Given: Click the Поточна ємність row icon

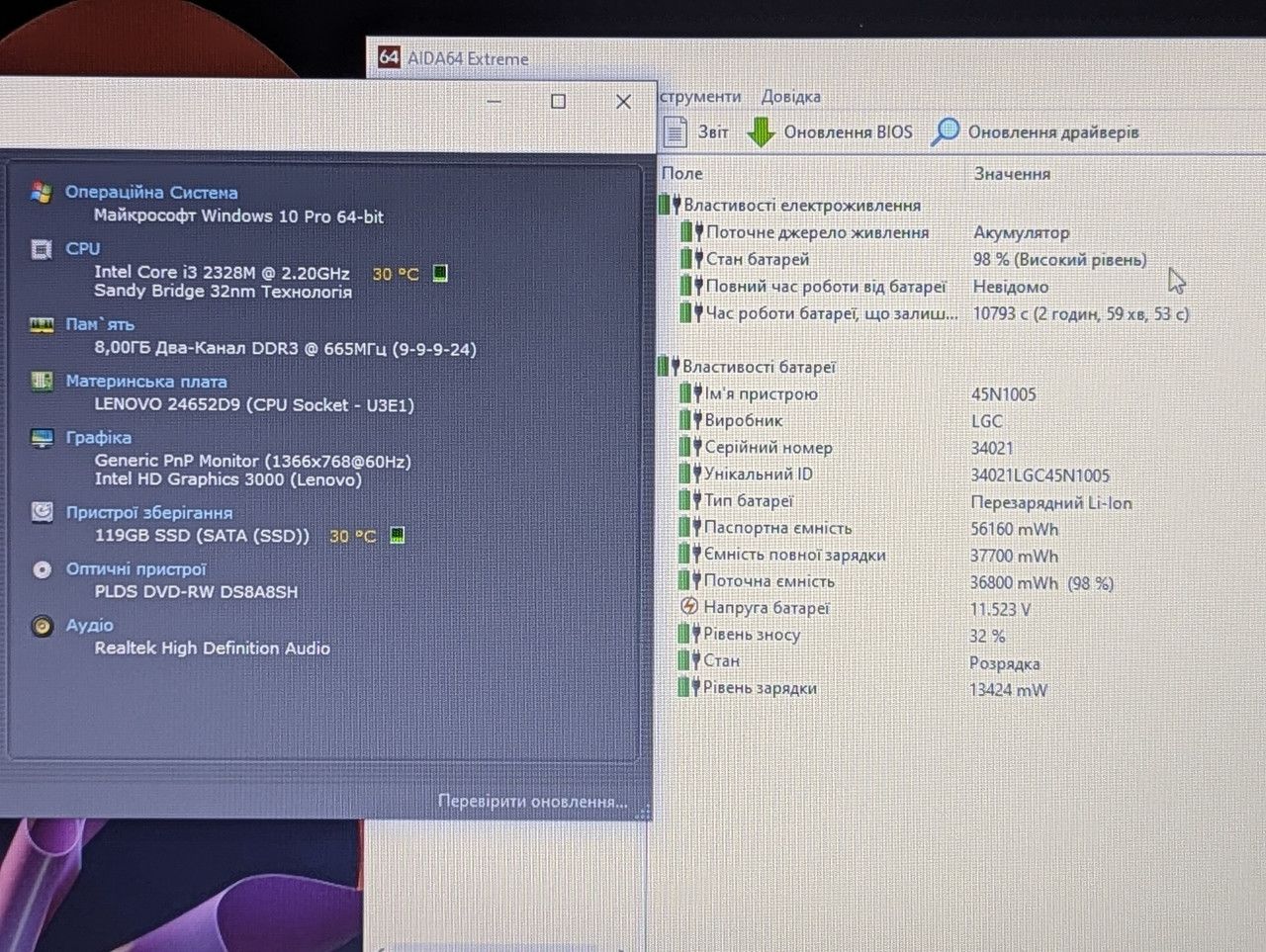Looking at the screenshot, I should [x=689, y=581].
